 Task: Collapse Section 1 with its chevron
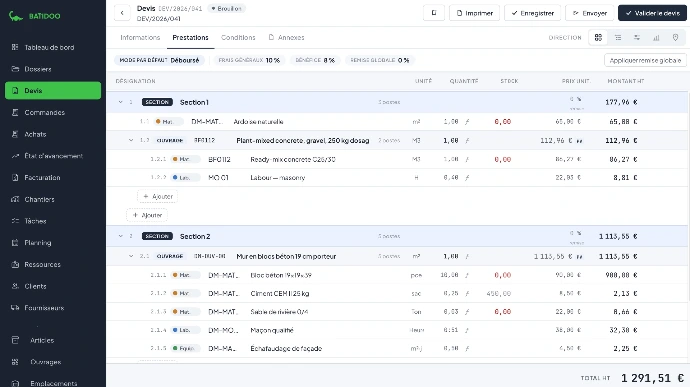(120, 102)
